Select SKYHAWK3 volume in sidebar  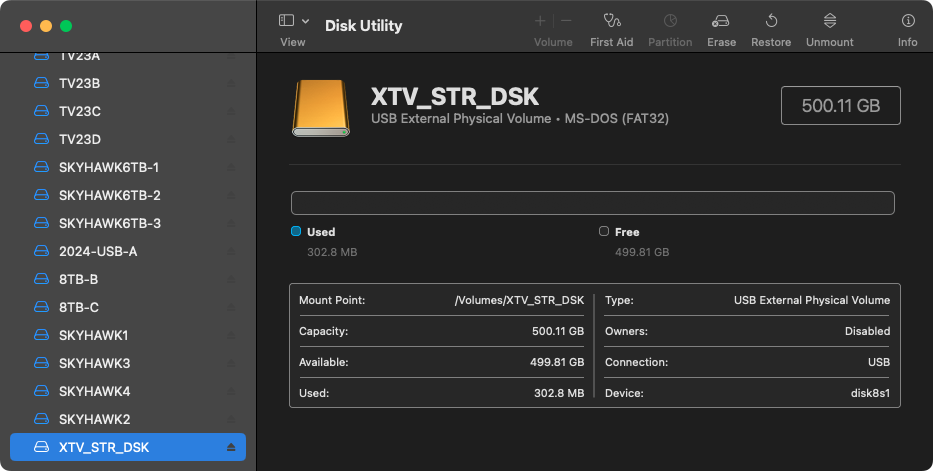(128, 363)
